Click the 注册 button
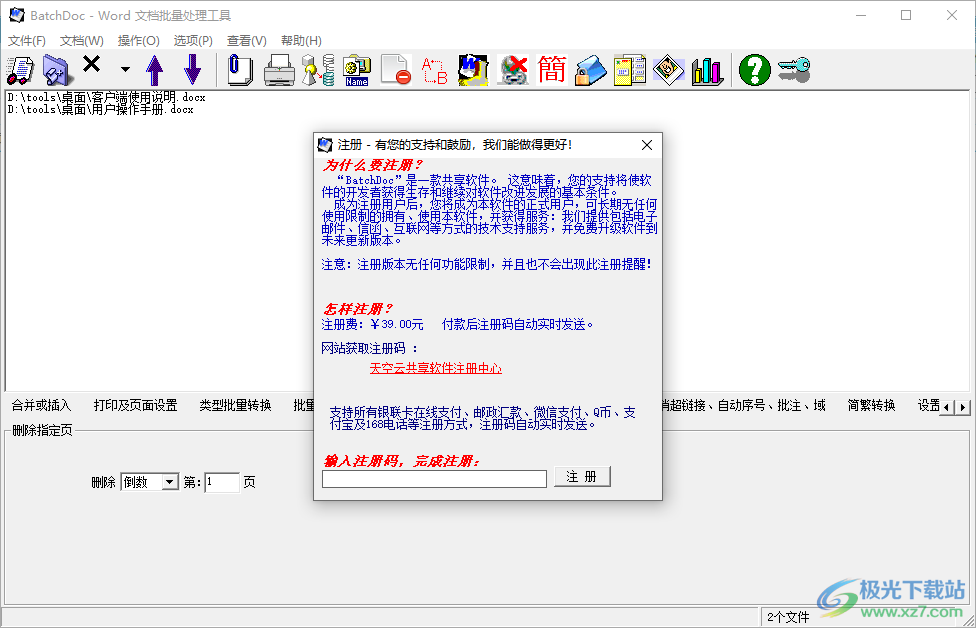 click(582, 477)
